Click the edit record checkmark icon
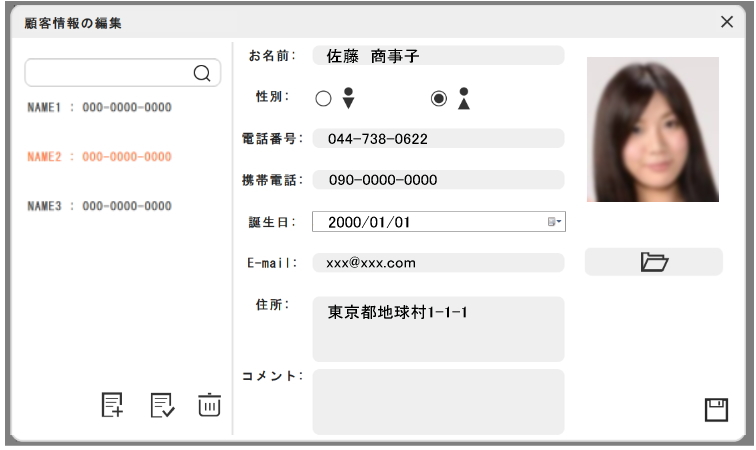 [x=161, y=405]
